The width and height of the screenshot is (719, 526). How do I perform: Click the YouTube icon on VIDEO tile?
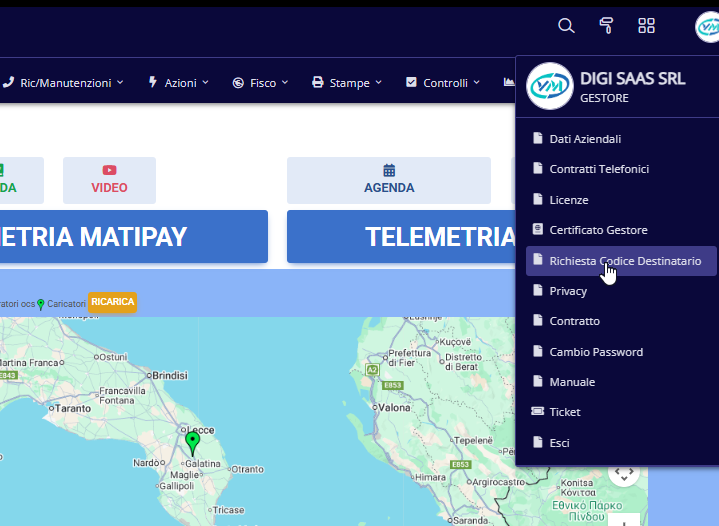coord(109,170)
